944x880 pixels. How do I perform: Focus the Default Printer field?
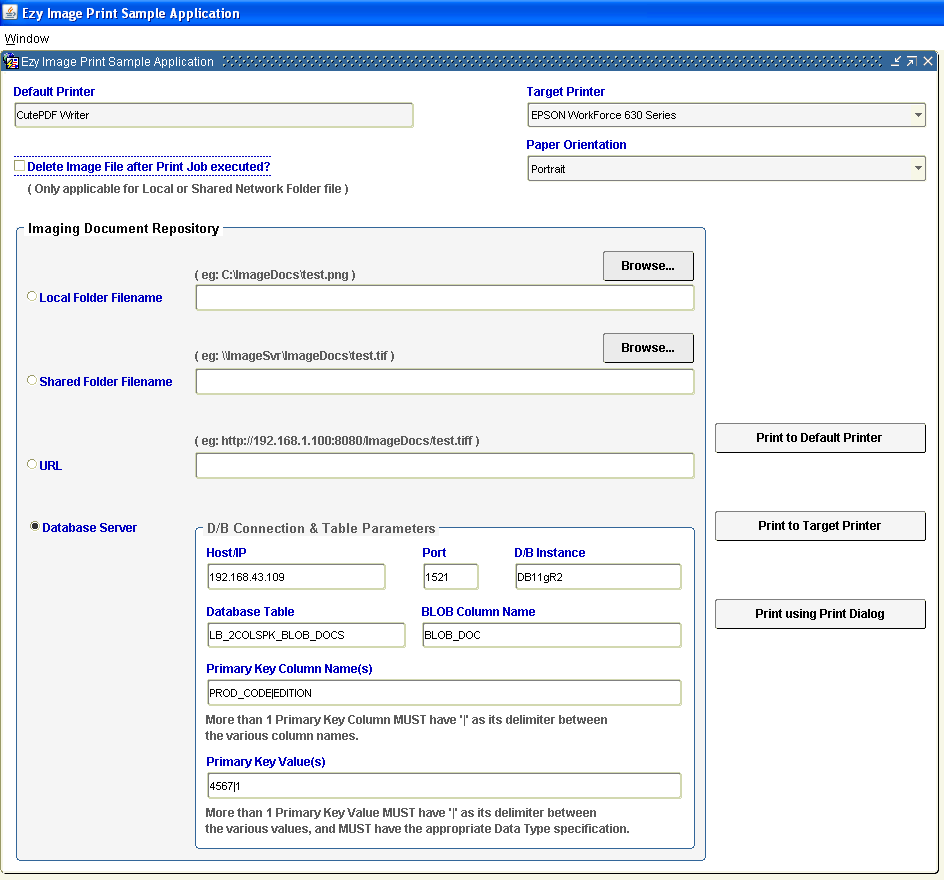[x=214, y=115]
